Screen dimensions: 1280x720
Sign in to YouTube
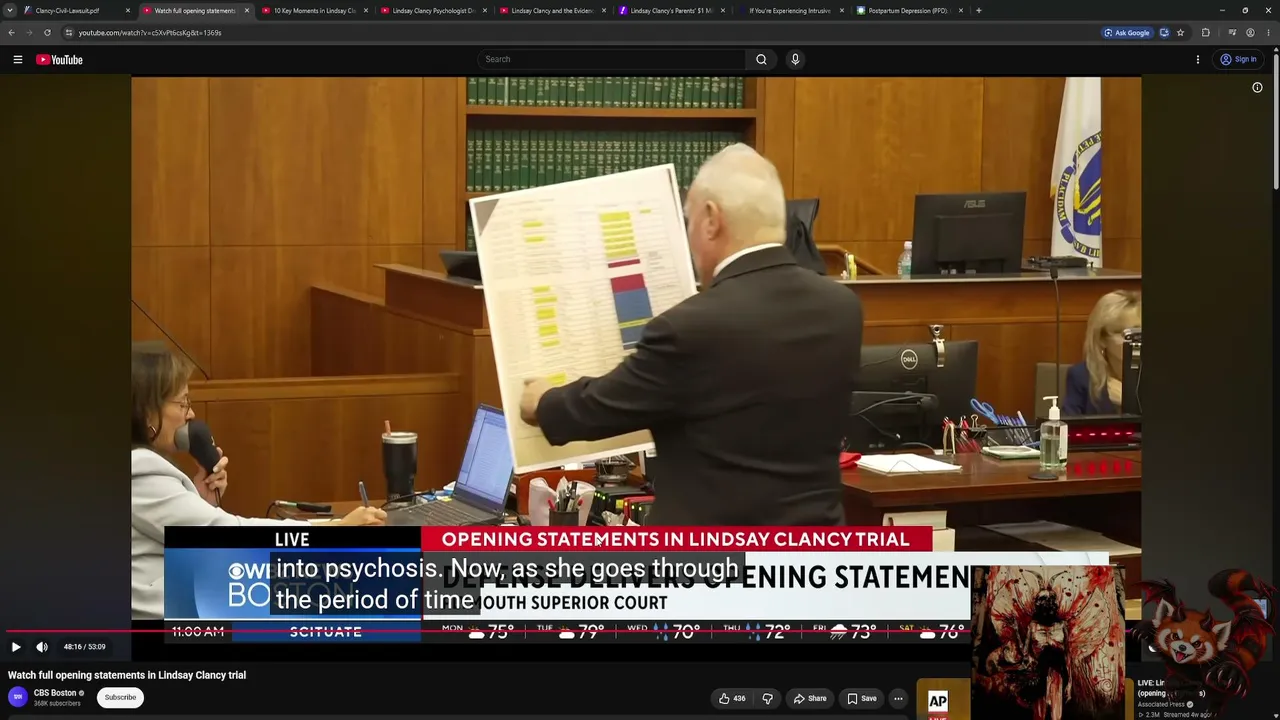coord(1238,60)
